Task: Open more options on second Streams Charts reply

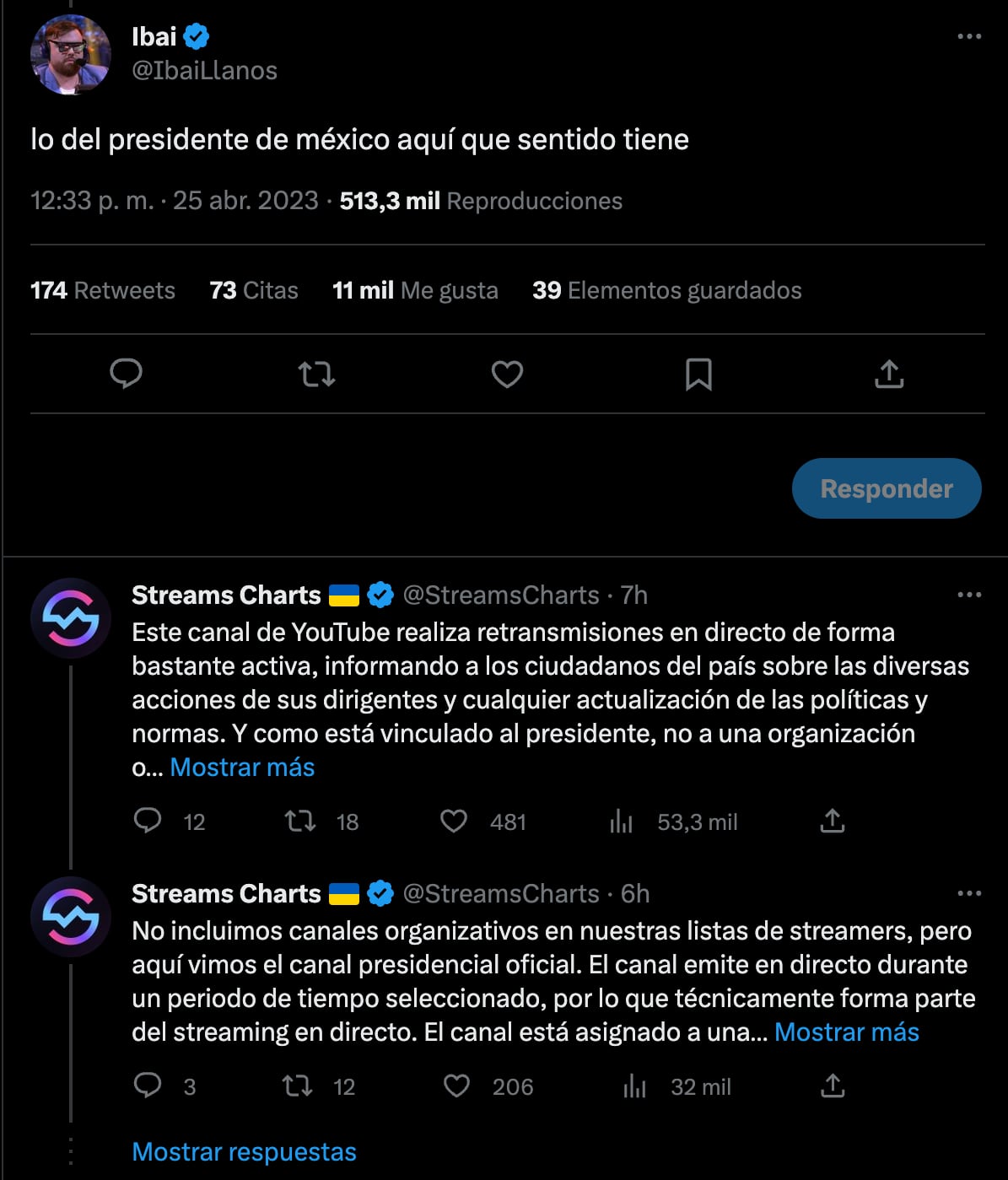Action: pyautogui.click(x=969, y=894)
